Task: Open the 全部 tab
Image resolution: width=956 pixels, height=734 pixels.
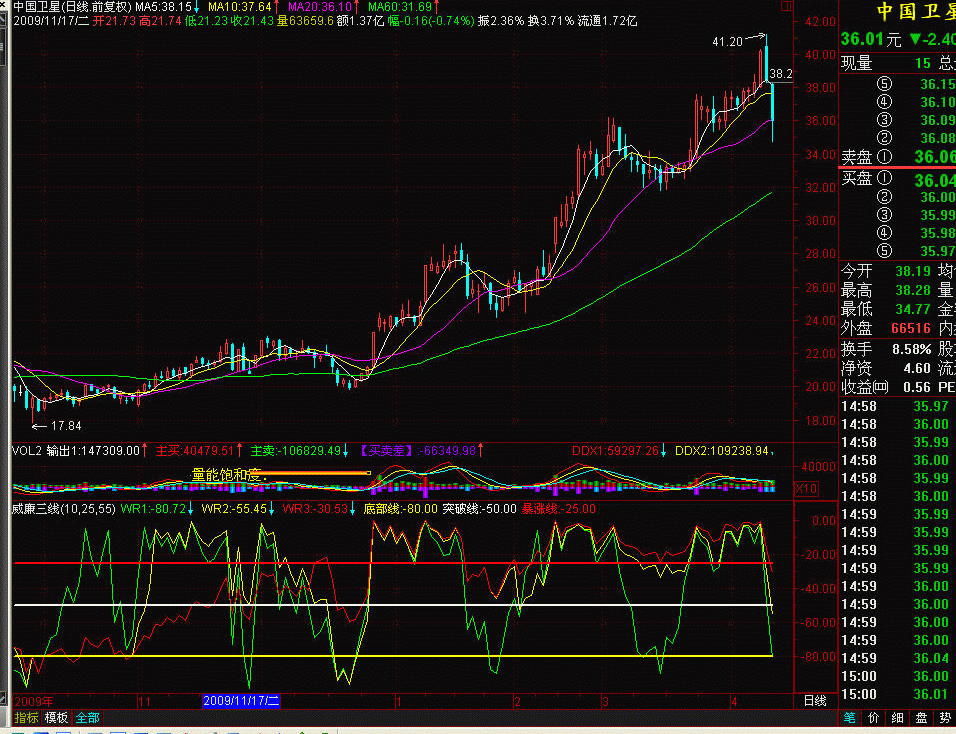Action: pos(87,718)
